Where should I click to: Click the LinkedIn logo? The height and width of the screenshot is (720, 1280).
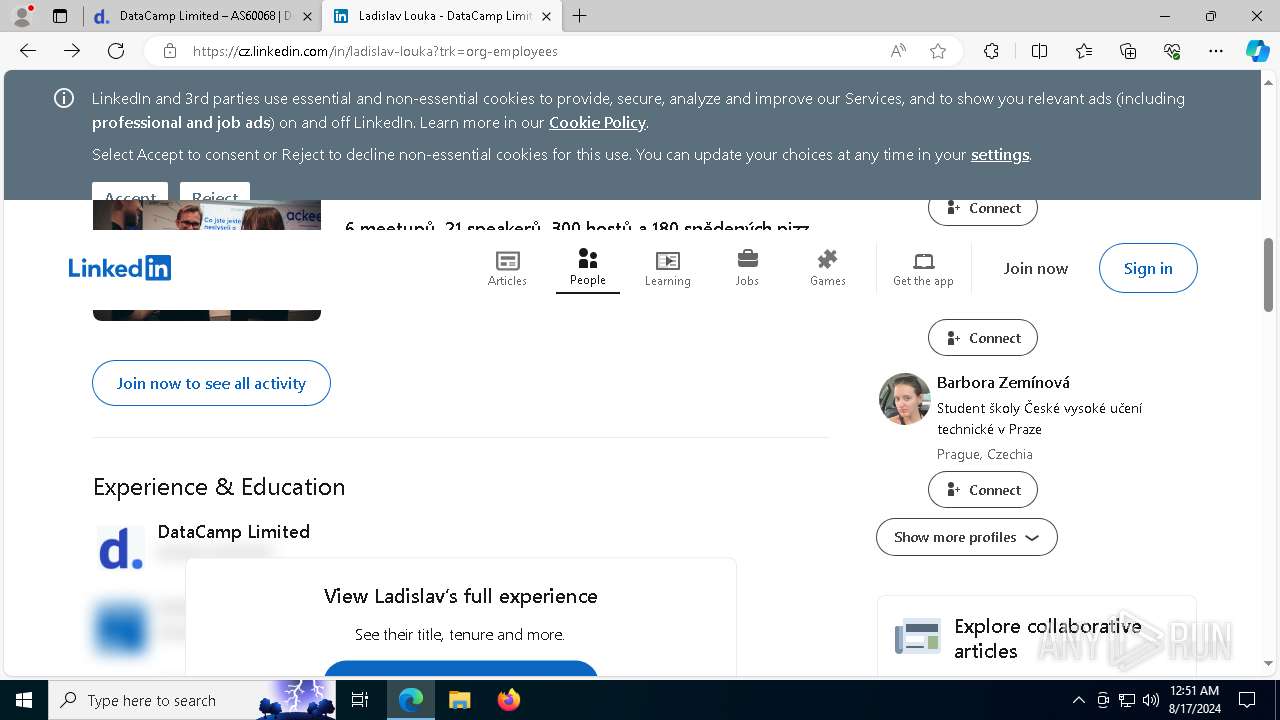(x=120, y=268)
